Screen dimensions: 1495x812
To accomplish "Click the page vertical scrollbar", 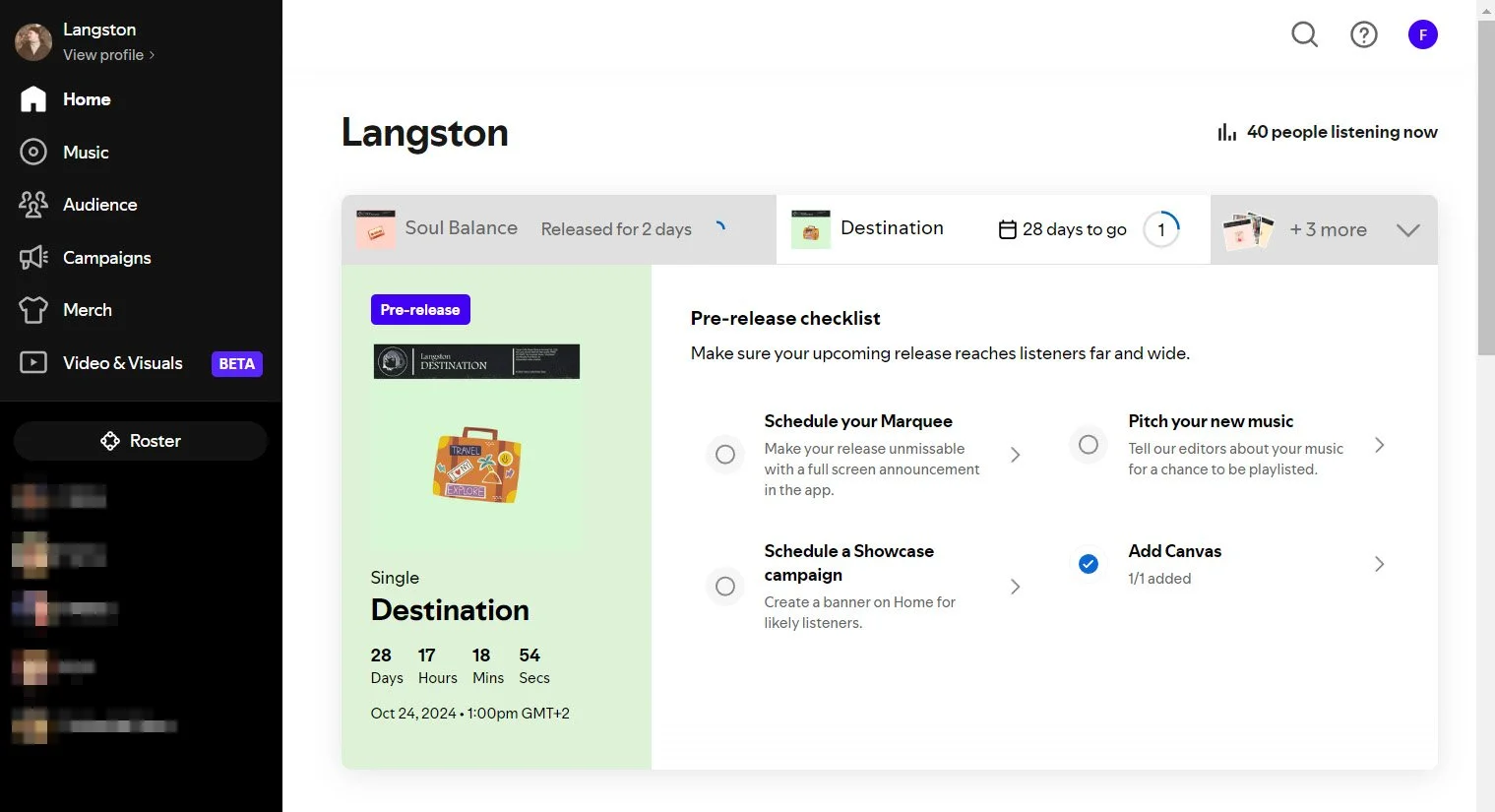I will pyautogui.click(x=1486, y=187).
